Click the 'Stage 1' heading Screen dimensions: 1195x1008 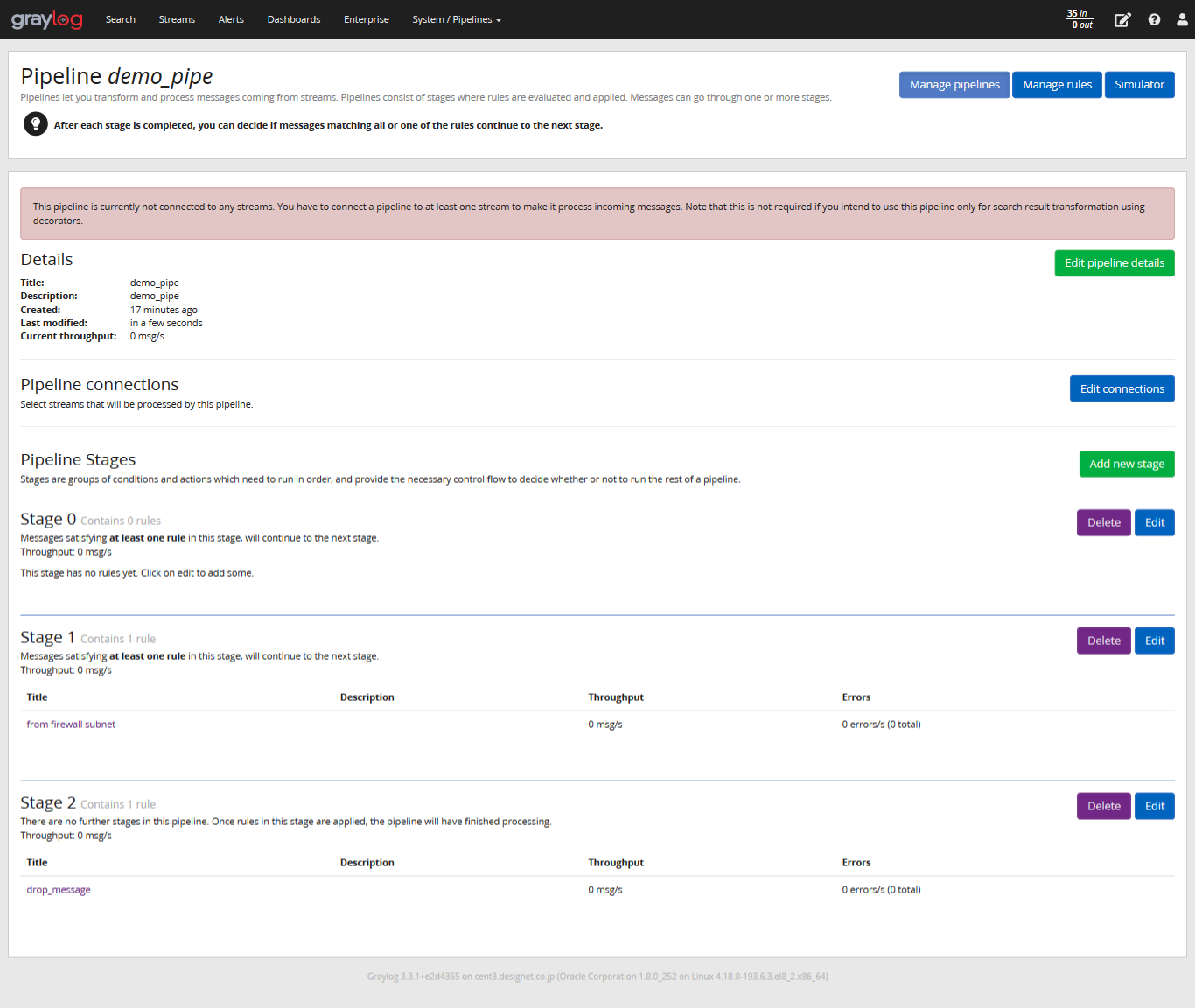pyautogui.click(x=48, y=638)
